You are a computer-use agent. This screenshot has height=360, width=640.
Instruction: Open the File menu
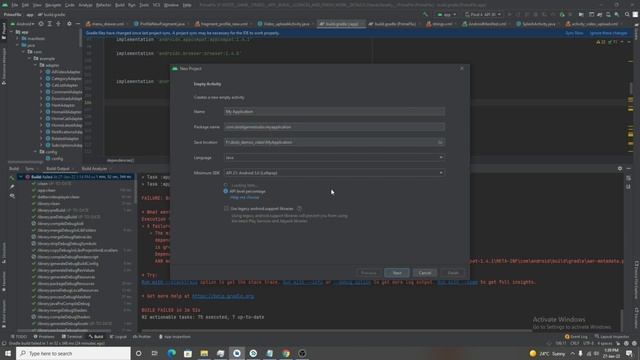(x=15, y=5)
